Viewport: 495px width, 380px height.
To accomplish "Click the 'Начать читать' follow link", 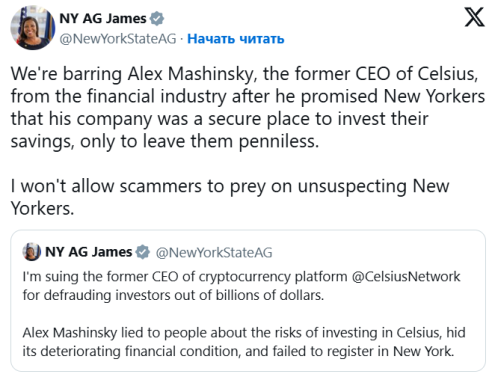I will (x=236, y=39).
